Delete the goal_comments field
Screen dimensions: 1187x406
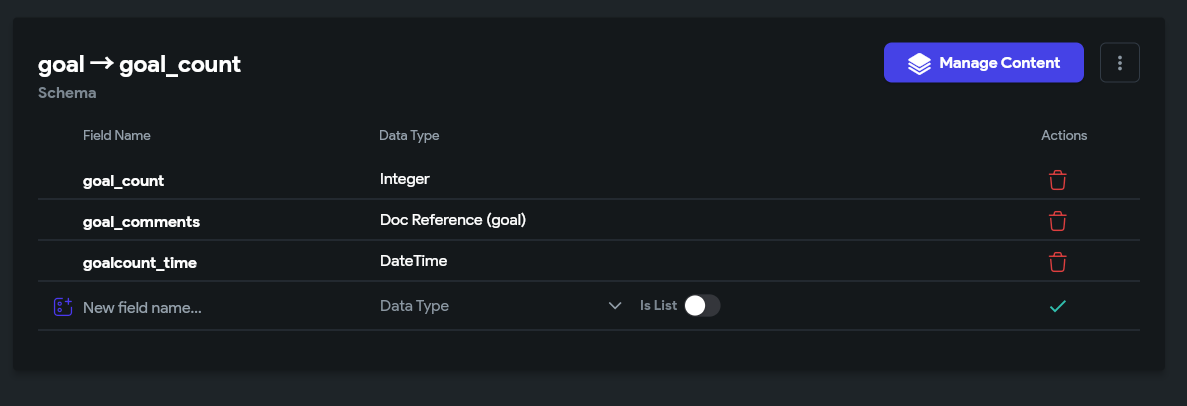pyautogui.click(x=1057, y=221)
